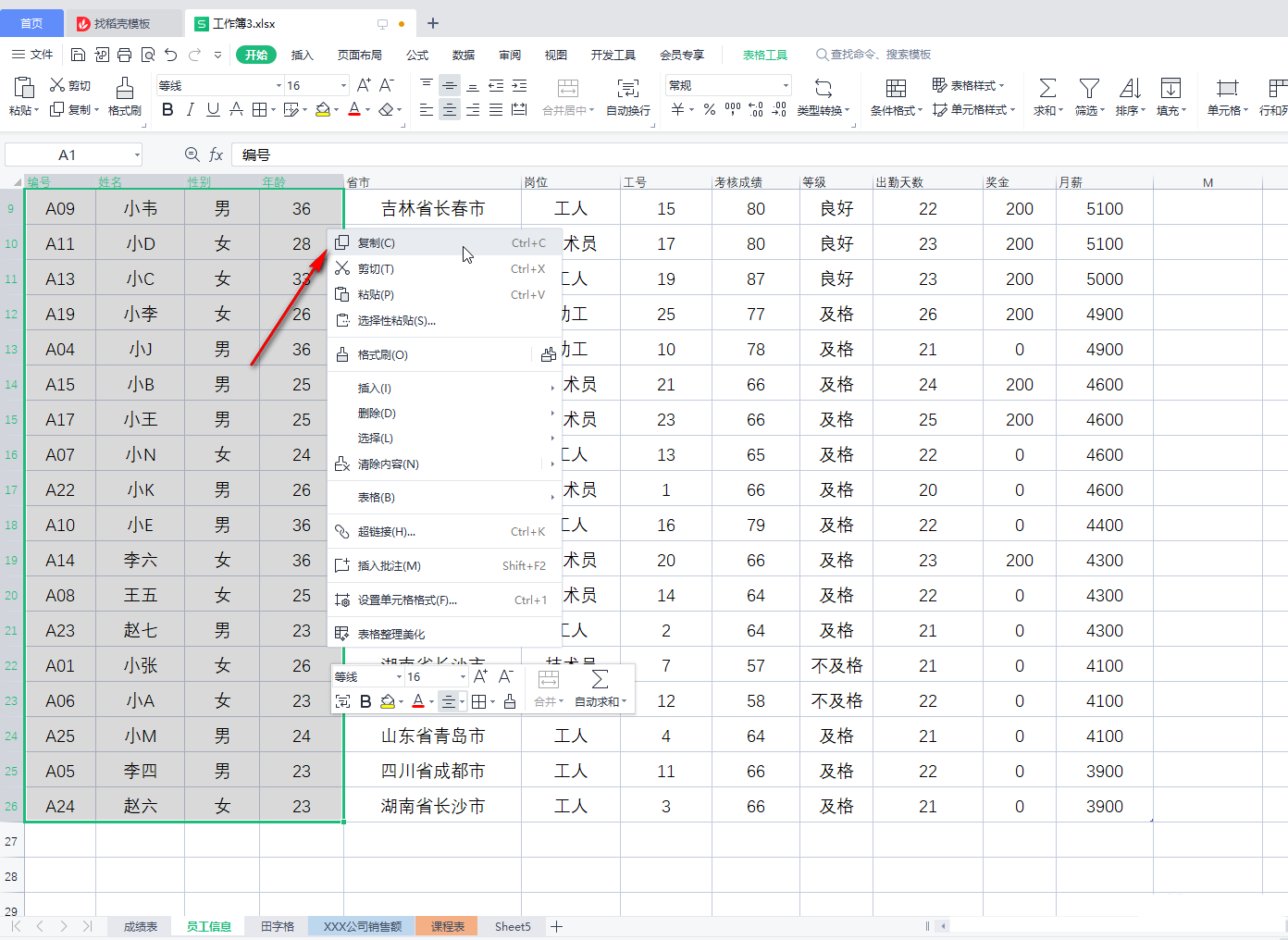Open the number format dropdown showing 常规
The height and width of the screenshot is (940, 1288).
coord(727,84)
